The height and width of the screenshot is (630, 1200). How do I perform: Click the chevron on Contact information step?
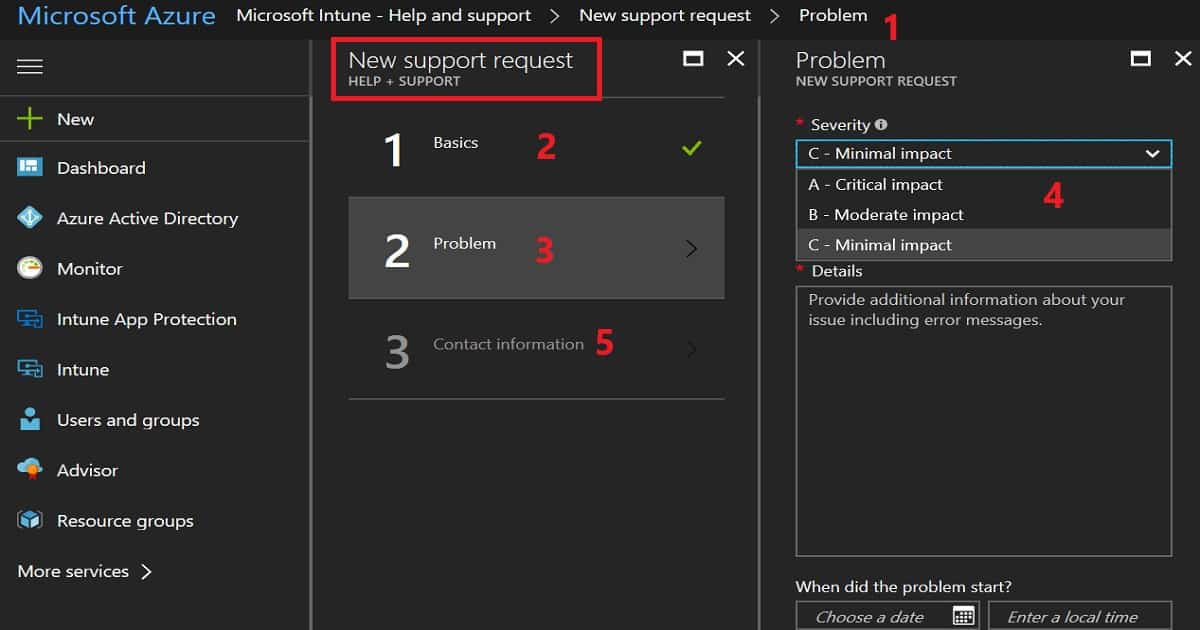(x=691, y=350)
